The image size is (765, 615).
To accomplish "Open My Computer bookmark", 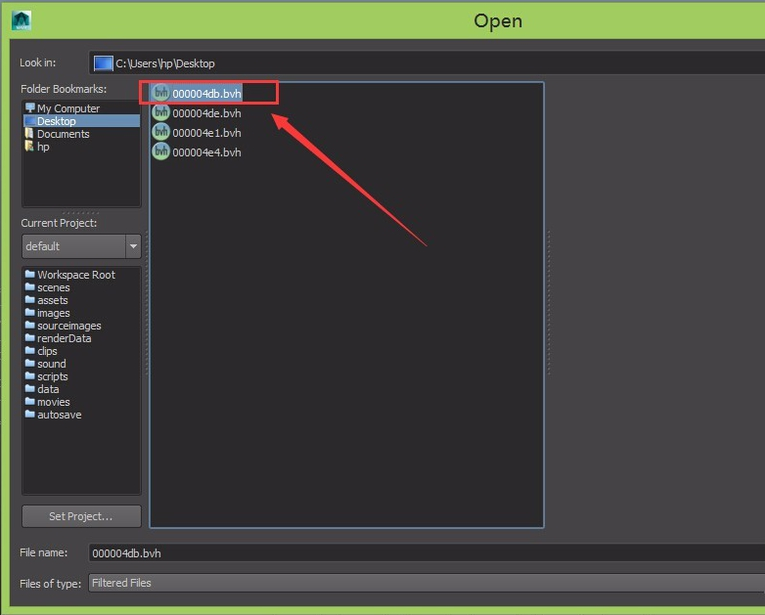I will tap(68, 108).
